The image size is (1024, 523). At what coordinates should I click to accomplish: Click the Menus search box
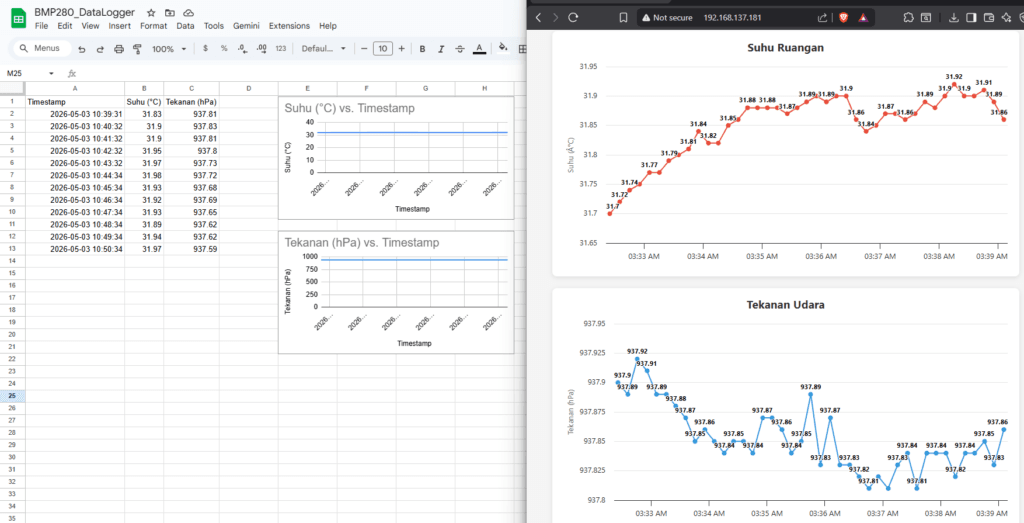(41, 48)
